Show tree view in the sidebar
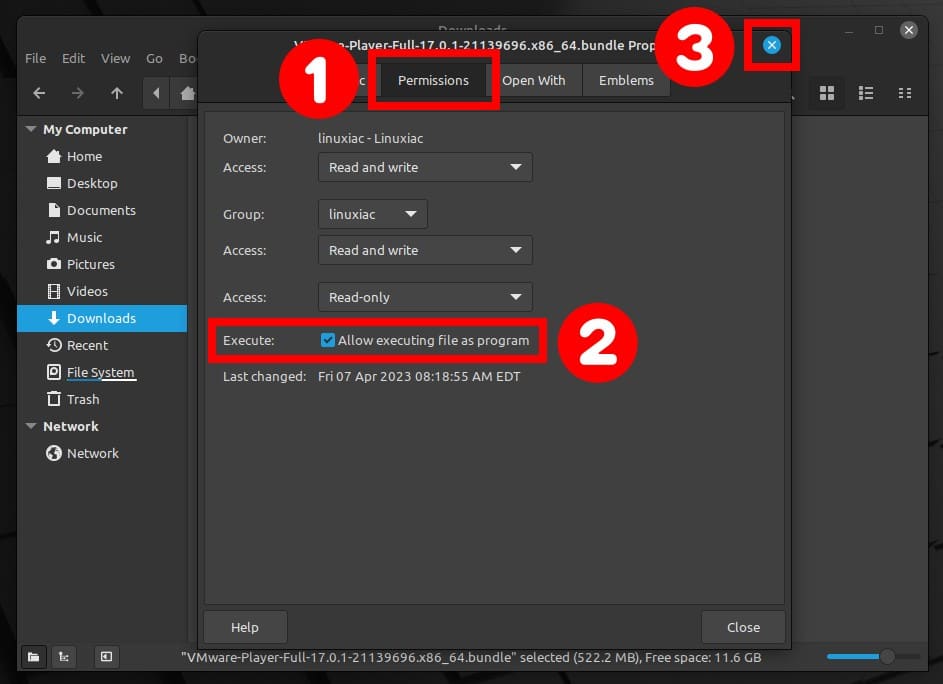Screen dimensions: 943x684 click(64, 656)
